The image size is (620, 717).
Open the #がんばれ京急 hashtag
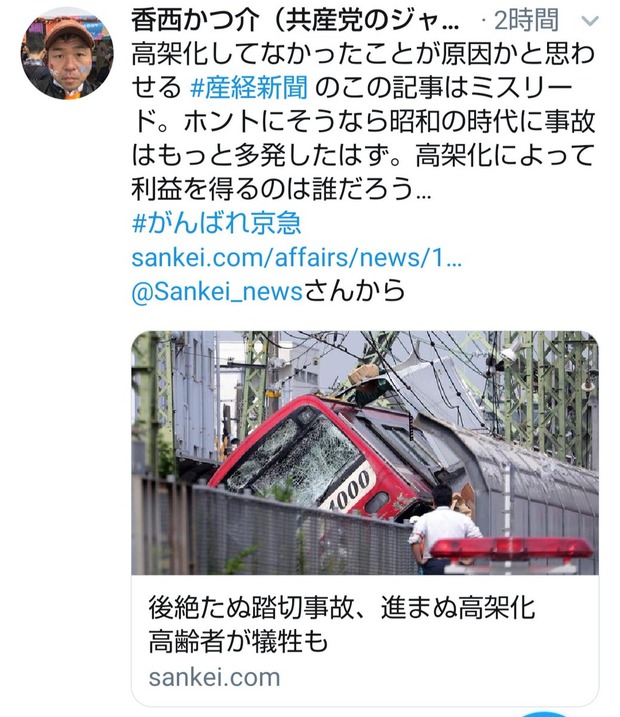(216, 223)
